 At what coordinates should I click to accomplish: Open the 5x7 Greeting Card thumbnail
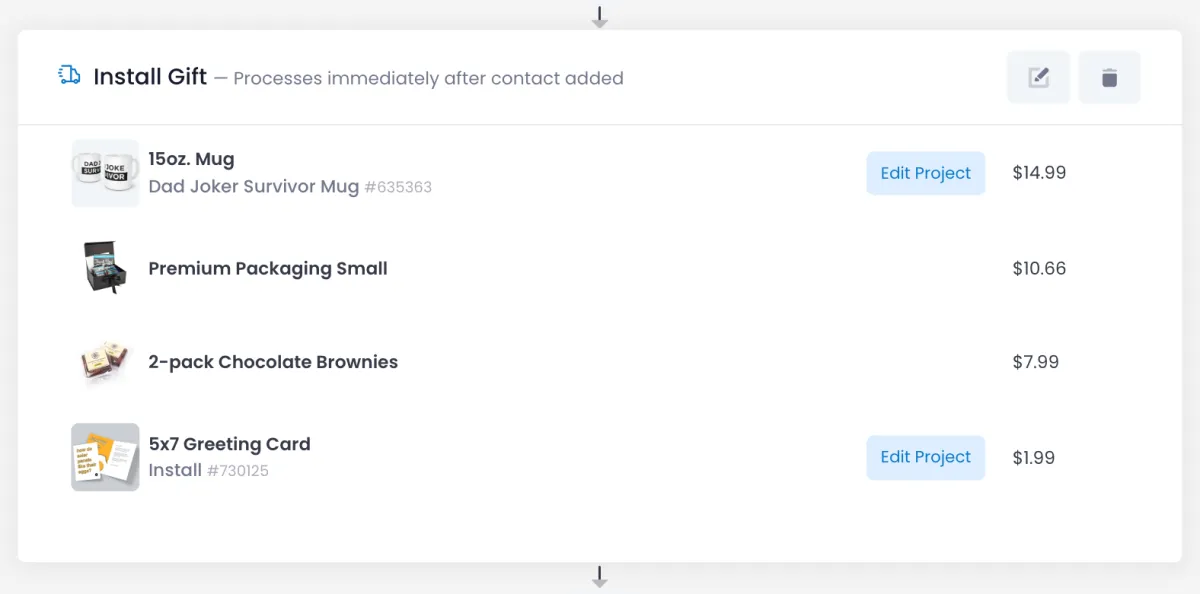105,457
